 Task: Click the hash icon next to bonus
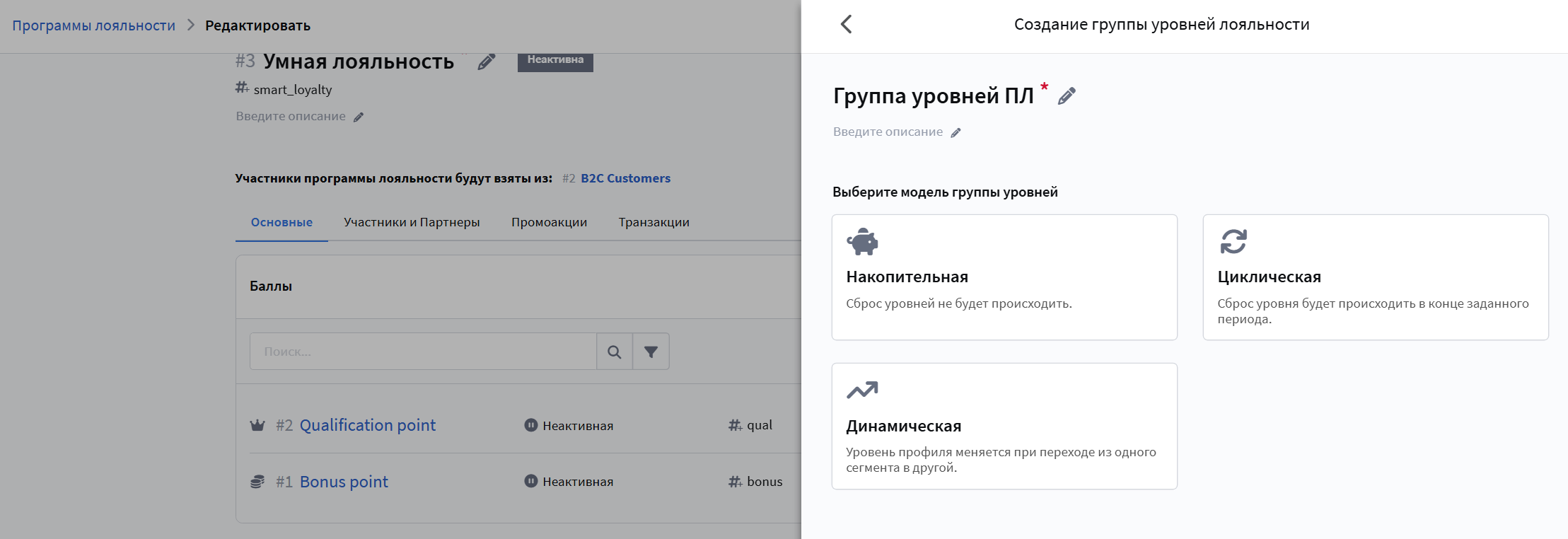pyautogui.click(x=736, y=482)
